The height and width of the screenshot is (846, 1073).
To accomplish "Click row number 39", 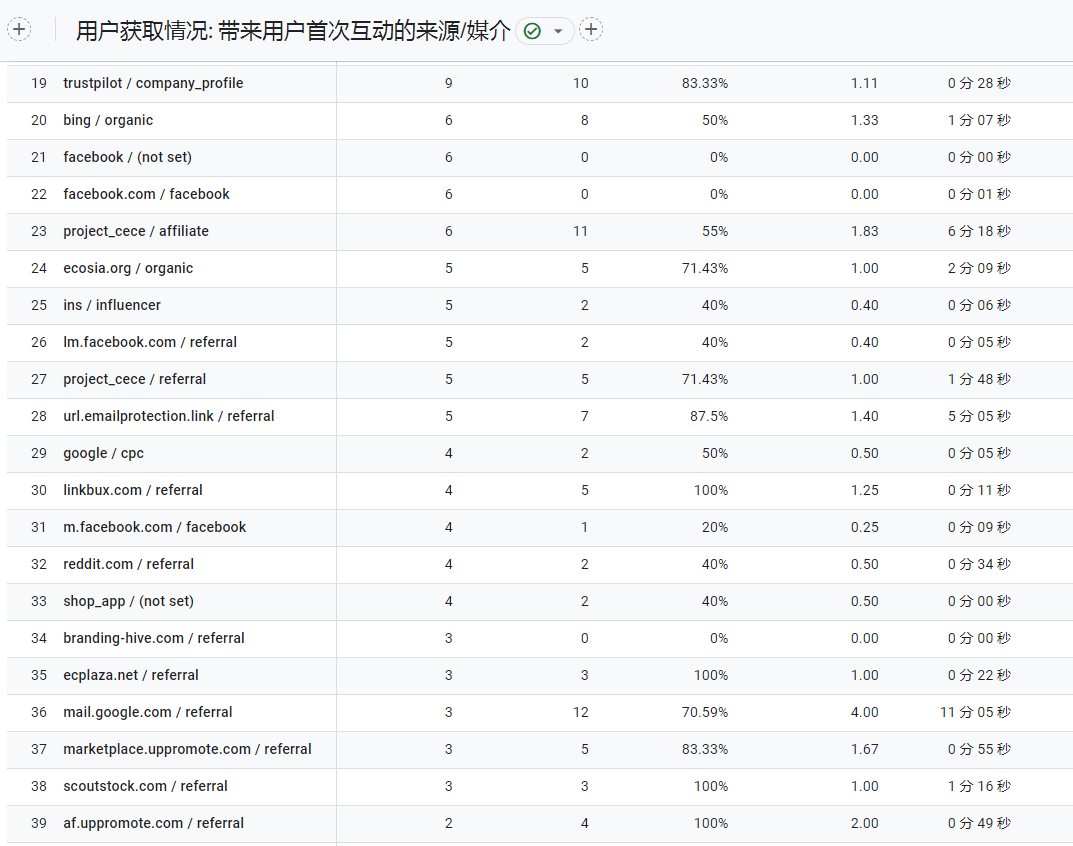I will [39, 822].
